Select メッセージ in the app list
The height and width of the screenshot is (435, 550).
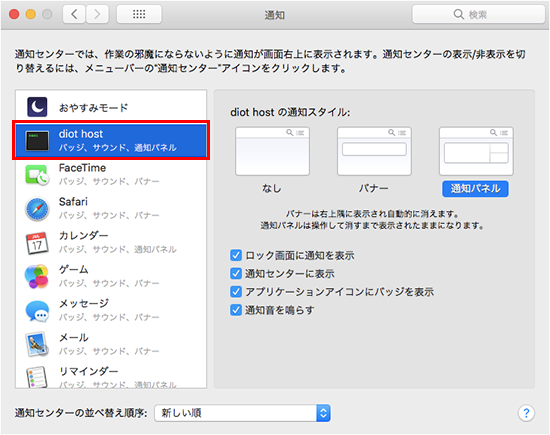pyautogui.click(x=111, y=310)
